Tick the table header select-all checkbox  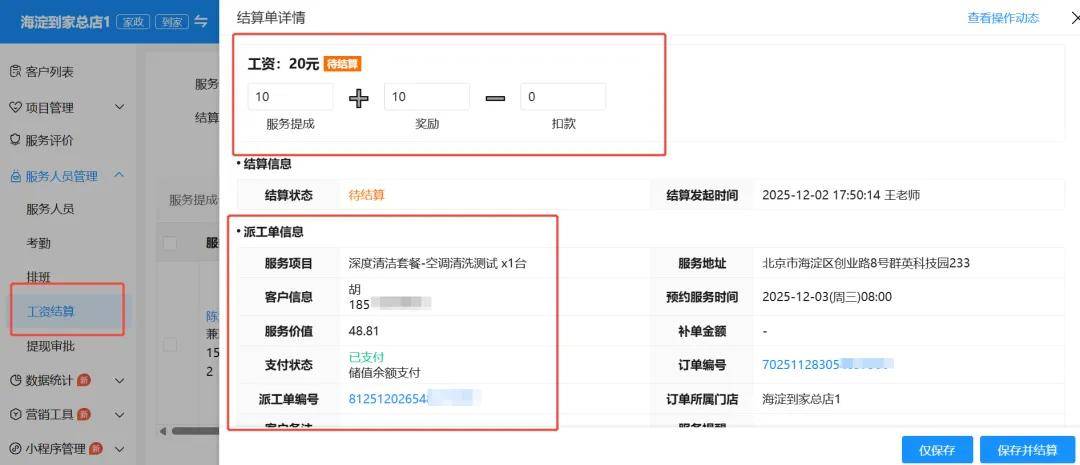[170, 243]
